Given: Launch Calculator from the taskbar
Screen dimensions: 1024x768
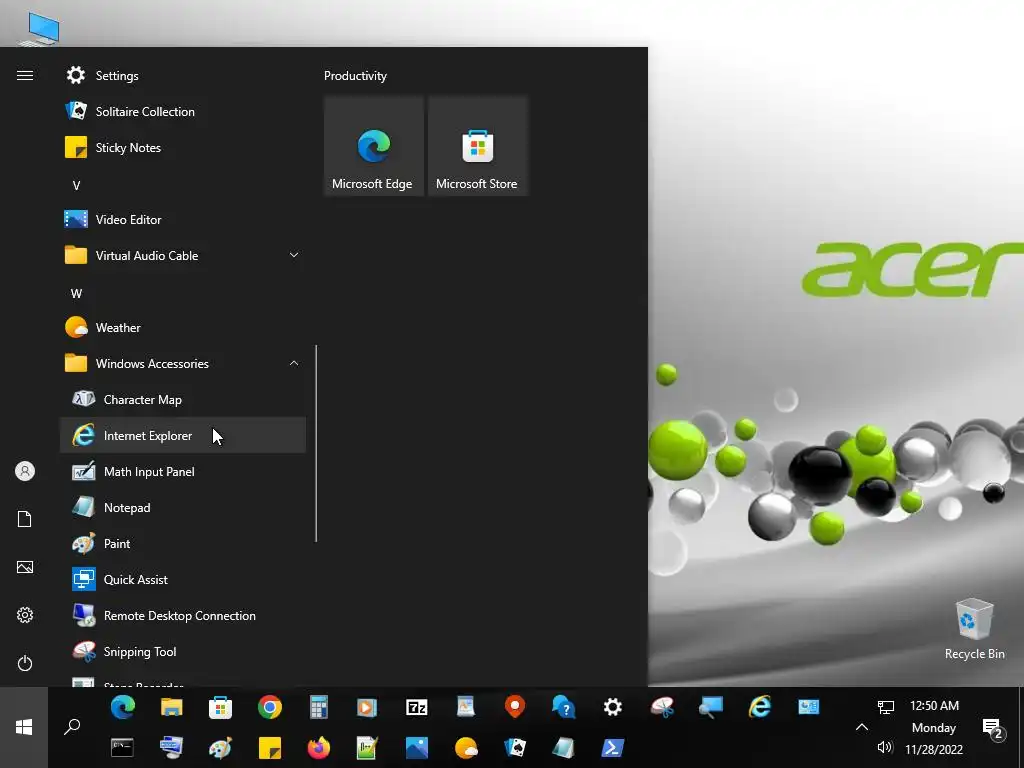Looking at the screenshot, I should [x=319, y=707].
